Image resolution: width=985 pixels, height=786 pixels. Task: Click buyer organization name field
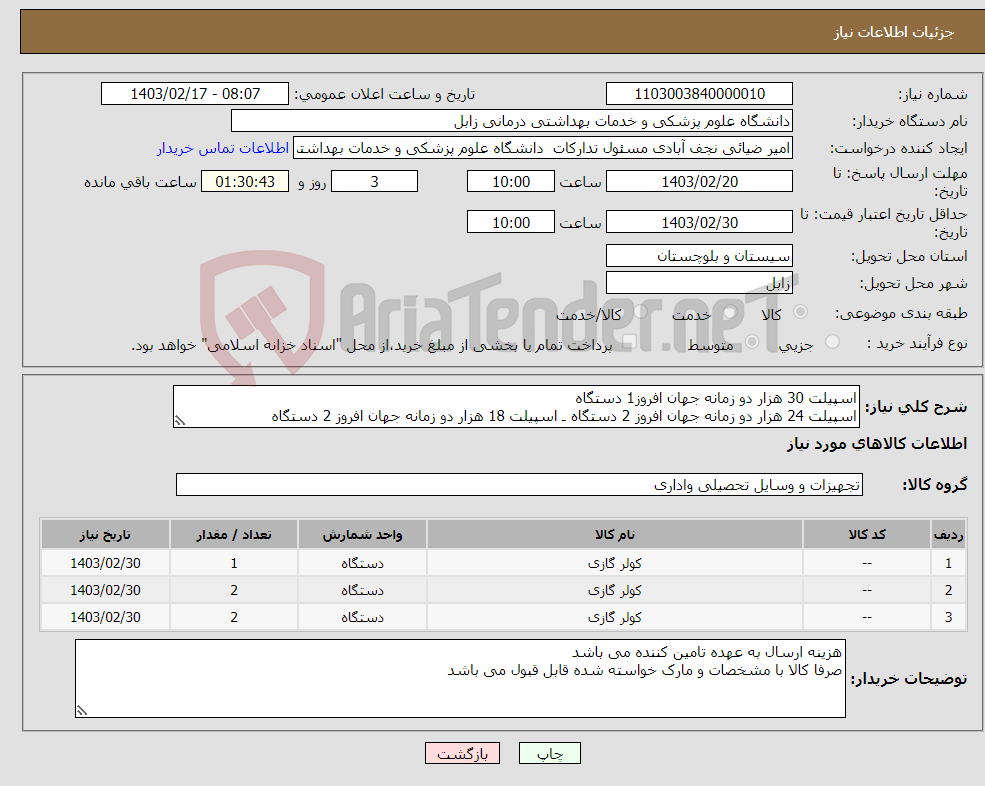[x=511, y=121]
